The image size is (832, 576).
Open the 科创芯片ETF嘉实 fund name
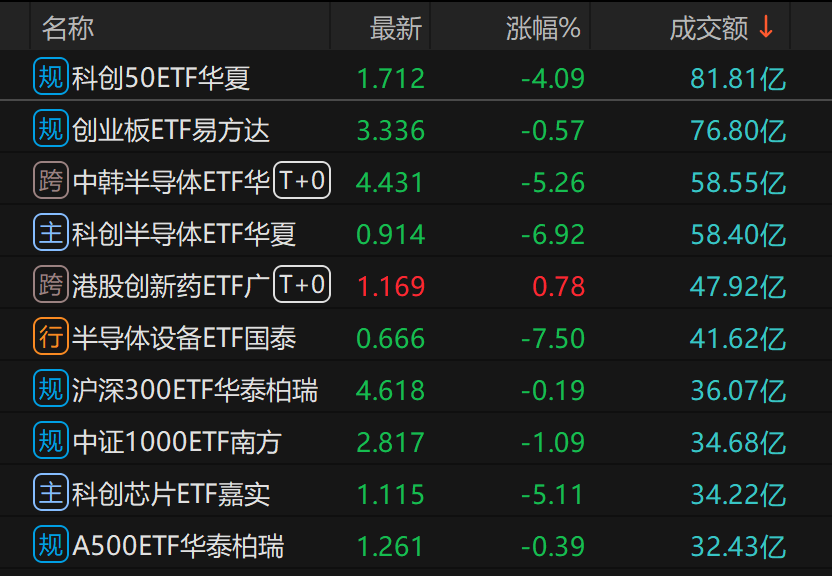170,494
